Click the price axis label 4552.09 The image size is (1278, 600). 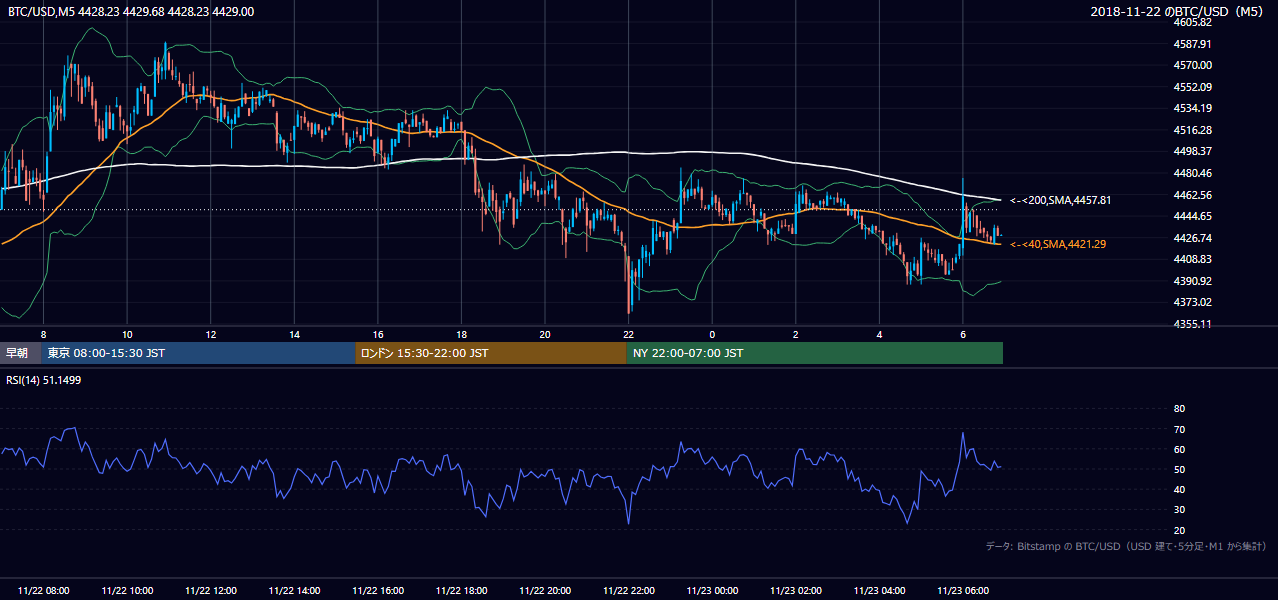[1193, 87]
